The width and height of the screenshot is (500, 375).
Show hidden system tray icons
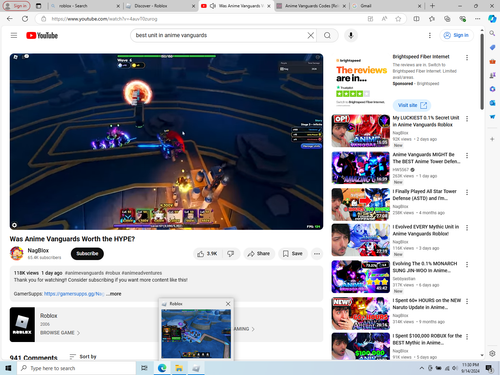pos(422,368)
